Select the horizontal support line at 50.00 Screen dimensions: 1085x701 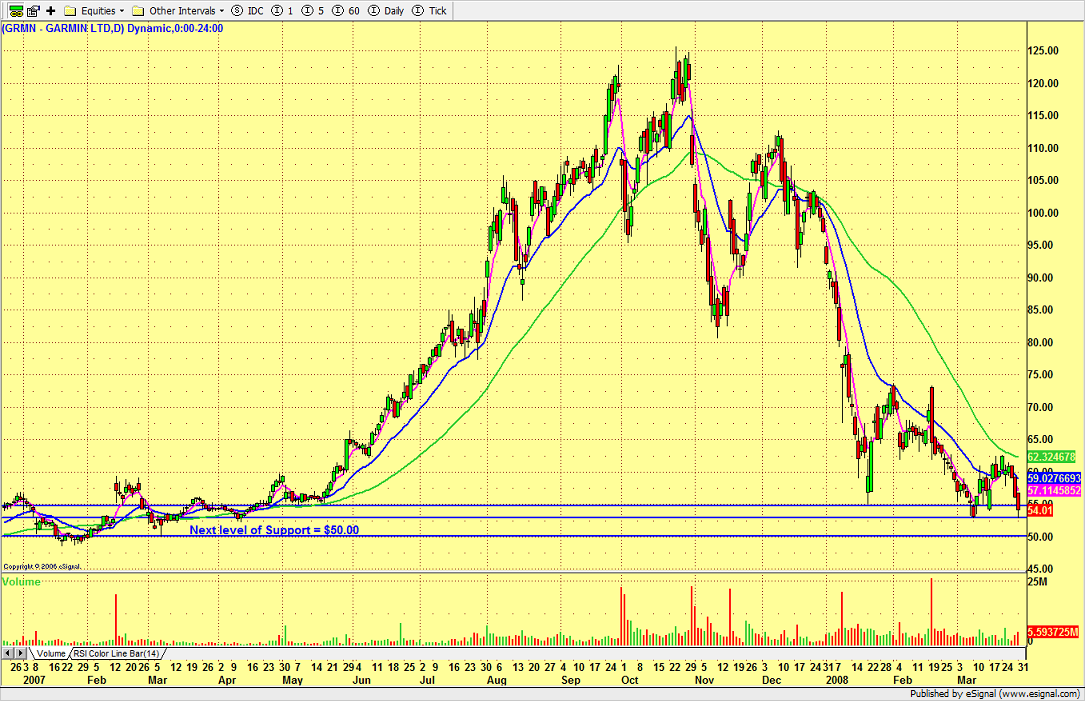[x=512, y=536]
